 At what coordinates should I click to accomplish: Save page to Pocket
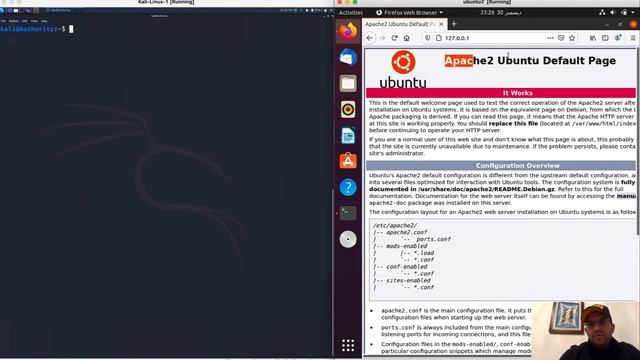click(x=561, y=38)
